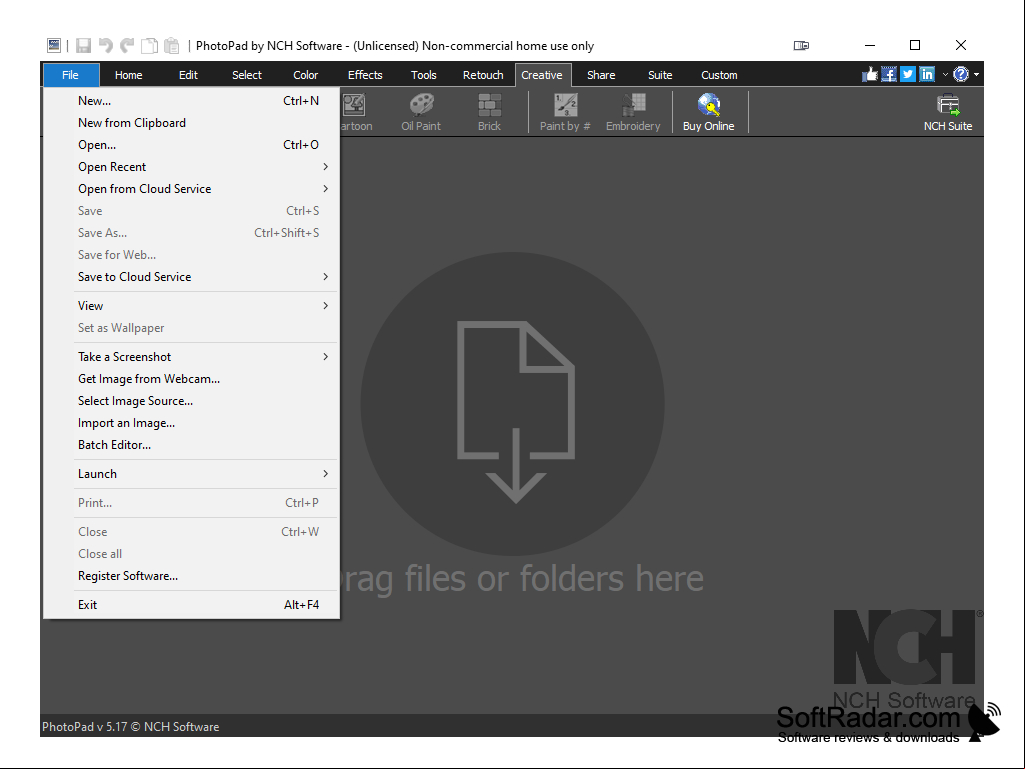The width and height of the screenshot is (1025, 769).
Task: Click the File tab
Action: (71, 75)
